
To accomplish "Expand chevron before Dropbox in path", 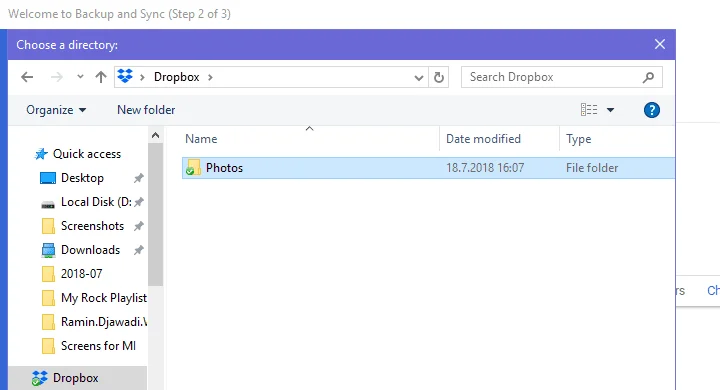I will [142, 77].
